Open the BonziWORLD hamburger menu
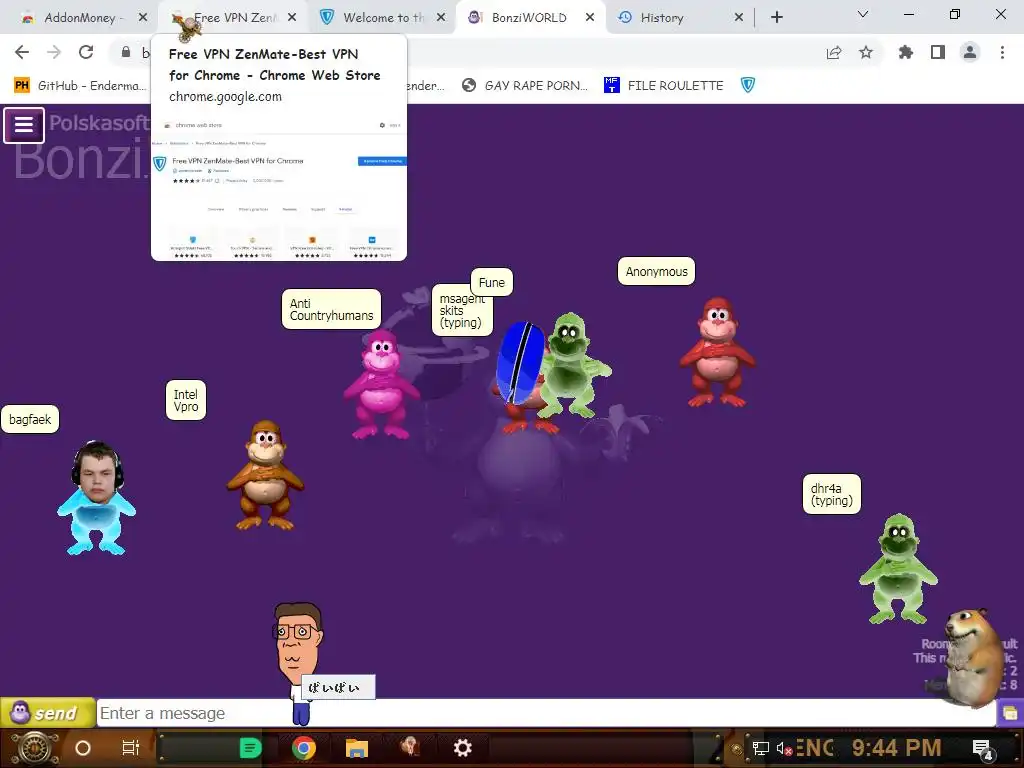The width and height of the screenshot is (1024, 768). 24,125
